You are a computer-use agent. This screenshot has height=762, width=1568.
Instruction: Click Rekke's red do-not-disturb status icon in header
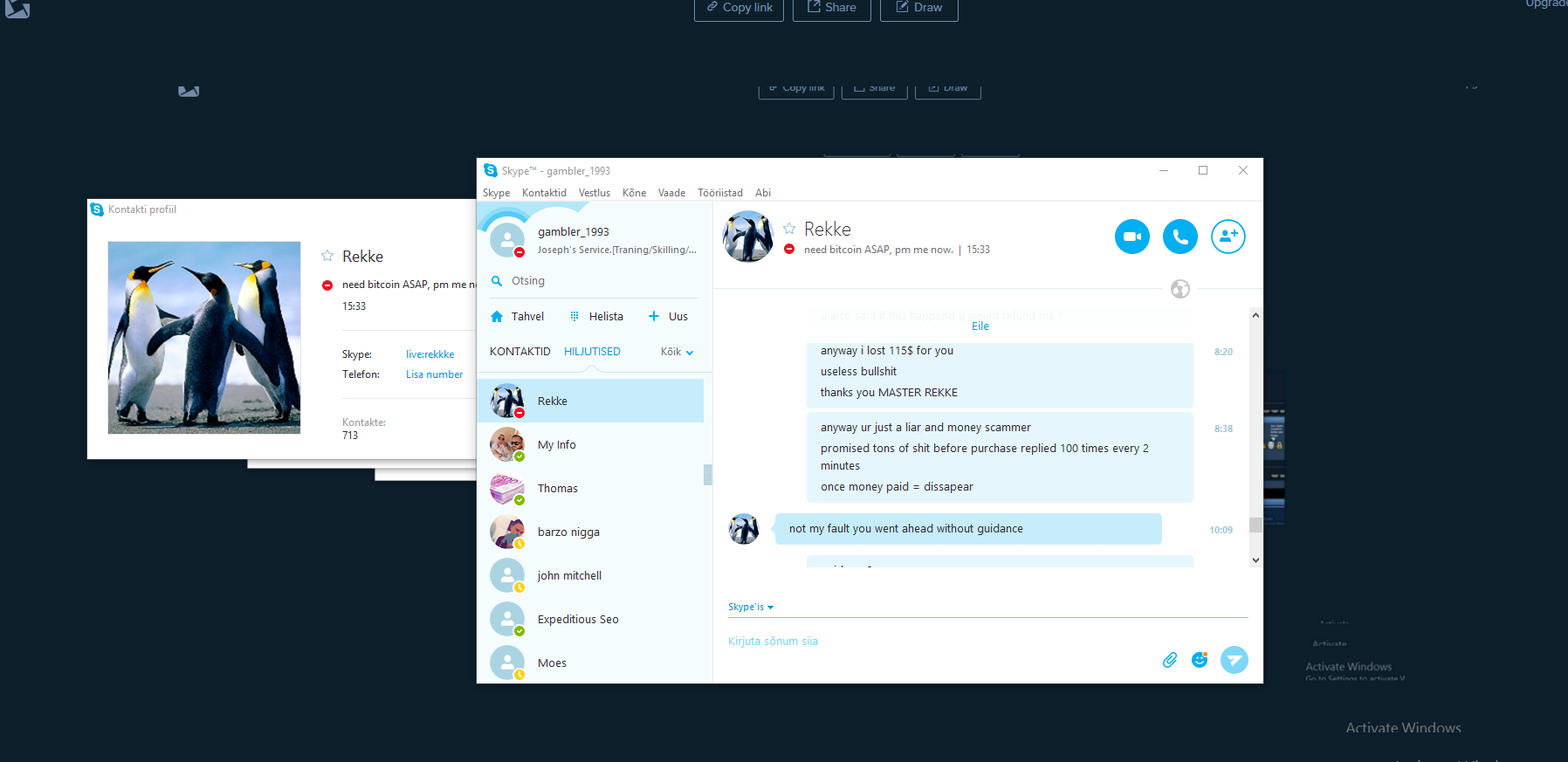click(789, 250)
